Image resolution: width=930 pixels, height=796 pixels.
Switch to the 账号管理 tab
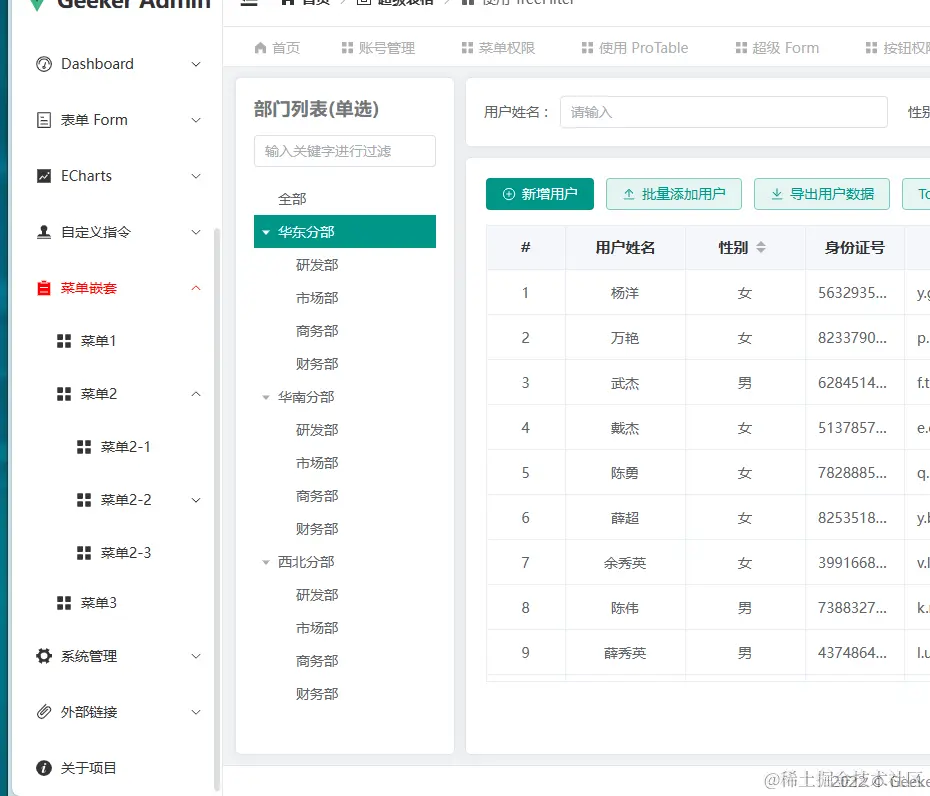pyautogui.click(x=378, y=48)
